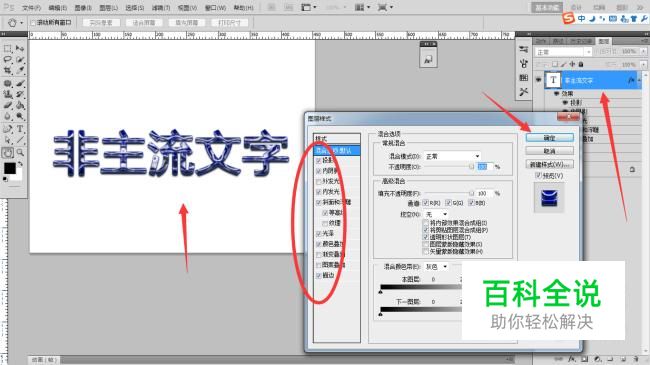
Task: Click 基本功能 workspace button
Action: point(547,7)
